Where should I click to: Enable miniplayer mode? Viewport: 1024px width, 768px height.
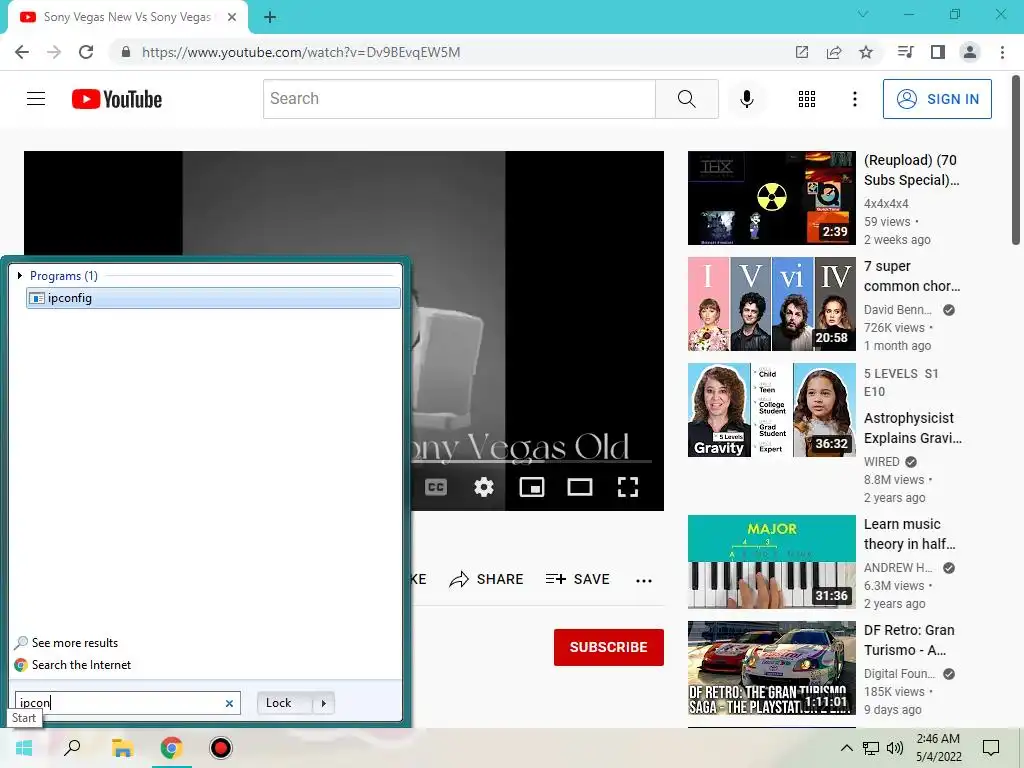pos(532,487)
